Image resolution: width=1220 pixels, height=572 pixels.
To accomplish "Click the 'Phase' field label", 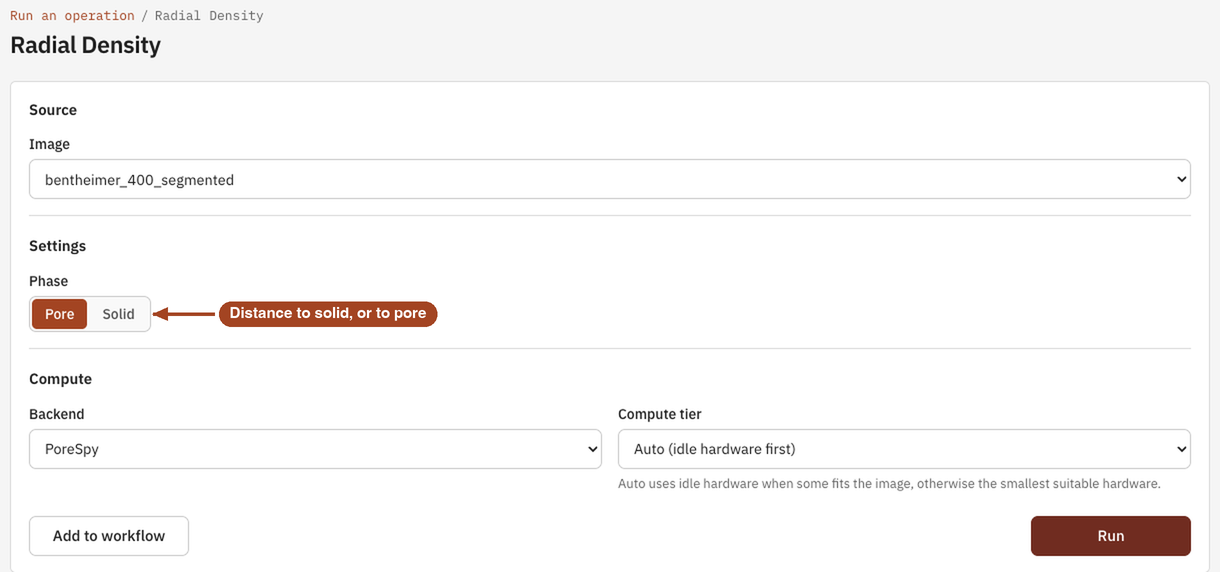I will pyautogui.click(x=48, y=281).
